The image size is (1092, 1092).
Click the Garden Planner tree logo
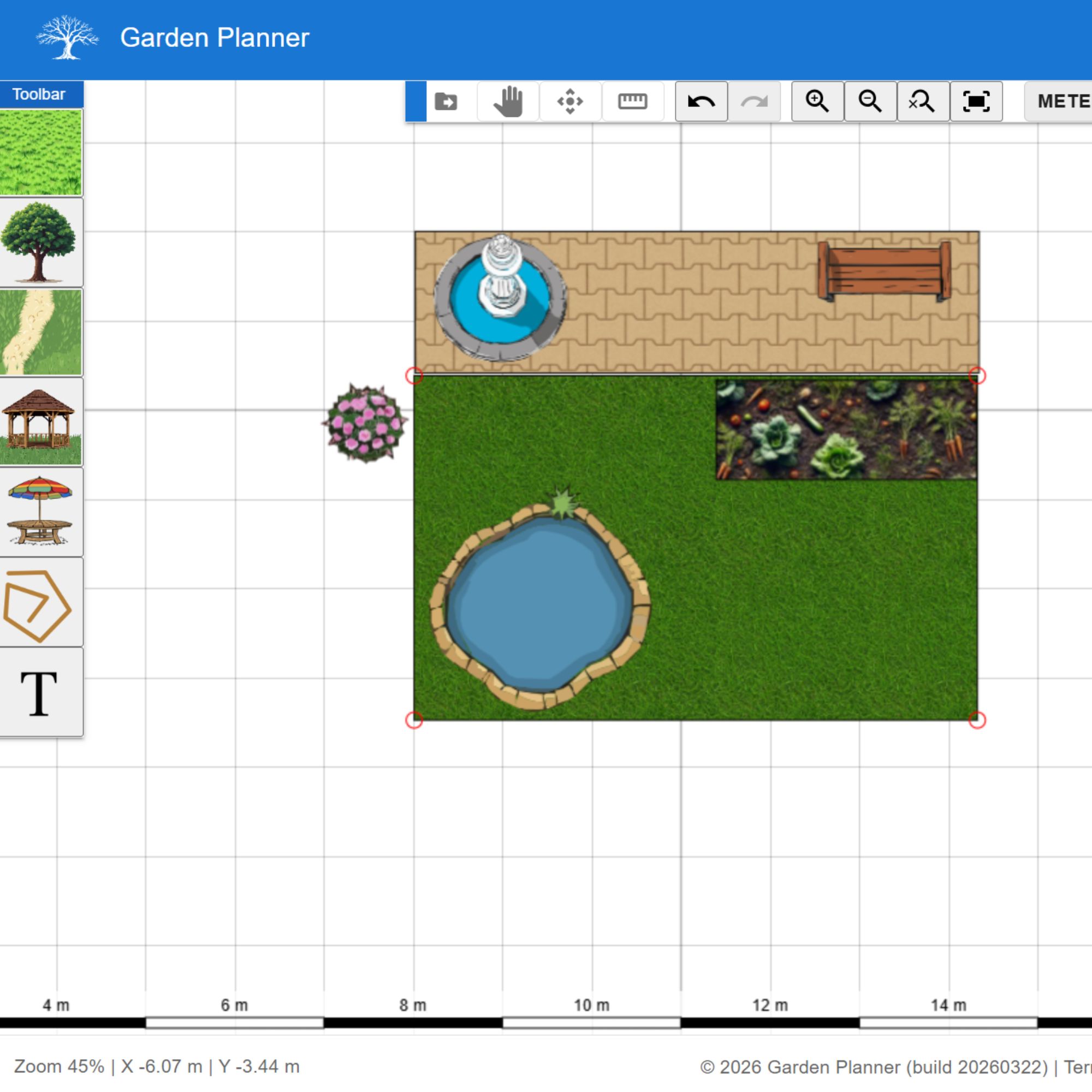(68, 37)
